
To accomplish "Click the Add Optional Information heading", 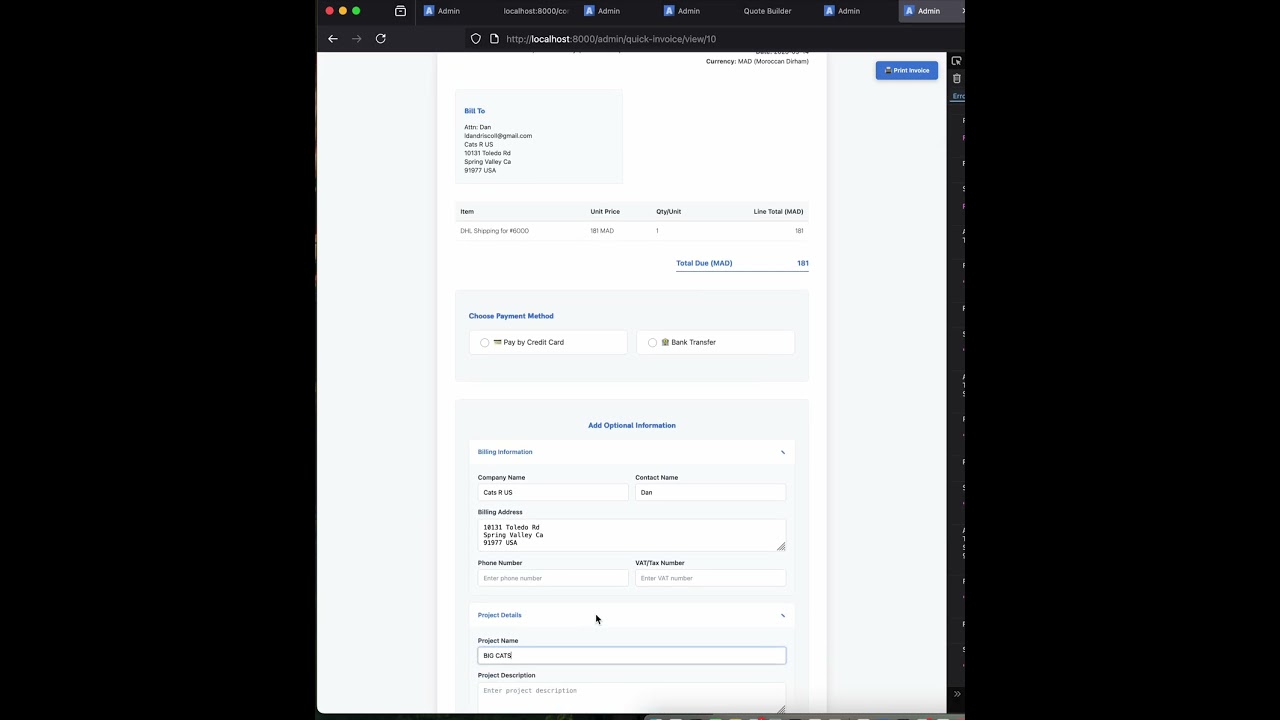I will tap(632, 426).
